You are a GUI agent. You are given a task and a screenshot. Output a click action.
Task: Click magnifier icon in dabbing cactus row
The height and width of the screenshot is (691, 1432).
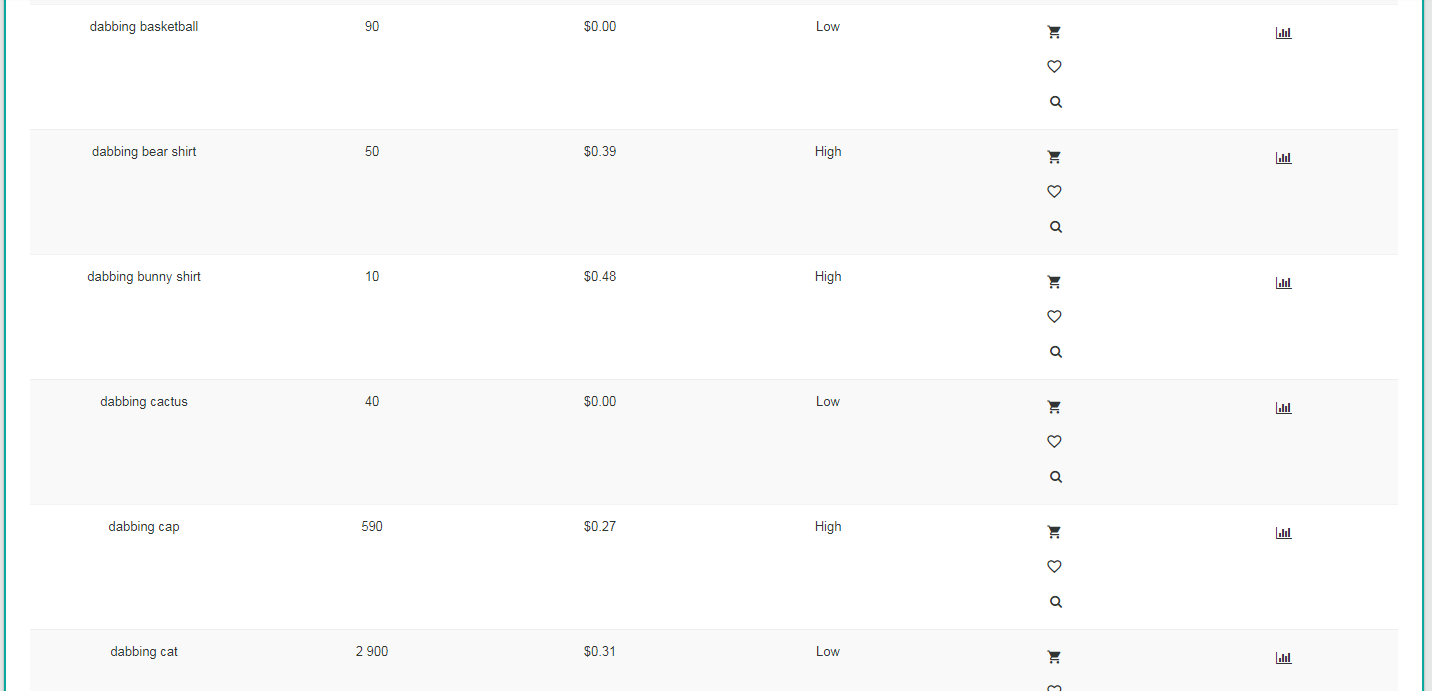pyautogui.click(x=1055, y=477)
